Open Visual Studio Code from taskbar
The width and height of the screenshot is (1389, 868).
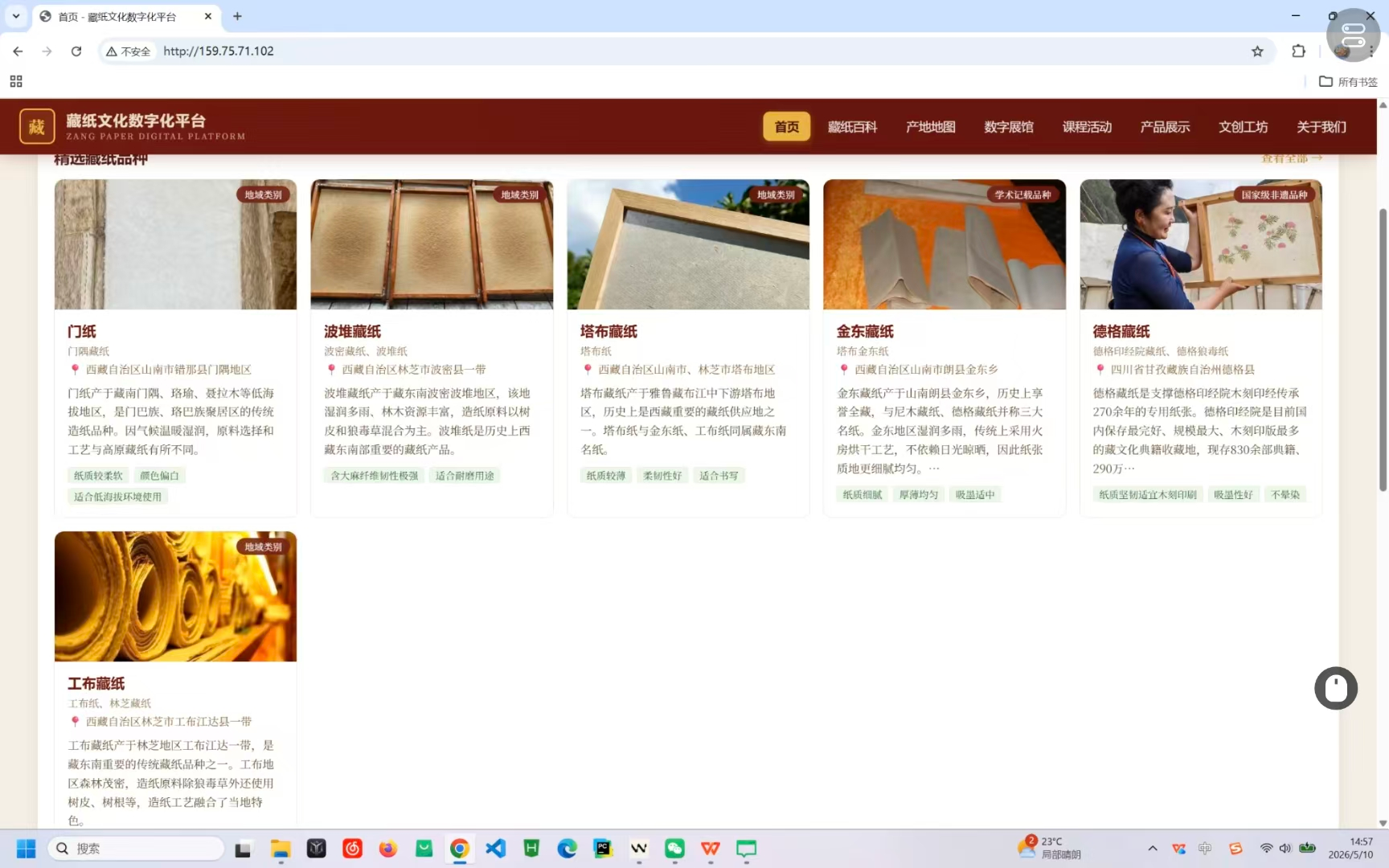pyautogui.click(x=496, y=849)
